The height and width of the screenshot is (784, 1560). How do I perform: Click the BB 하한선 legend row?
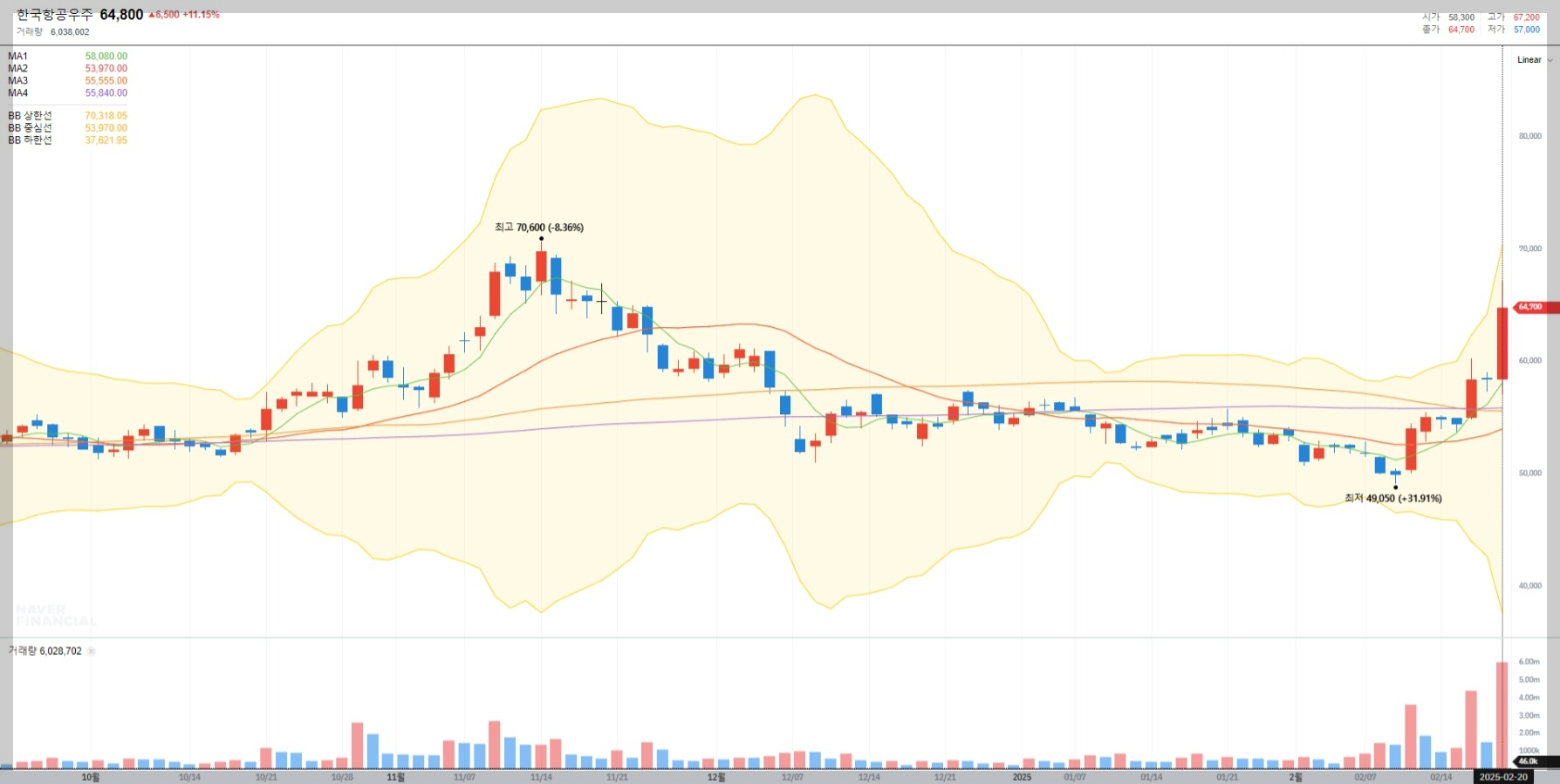coord(67,140)
